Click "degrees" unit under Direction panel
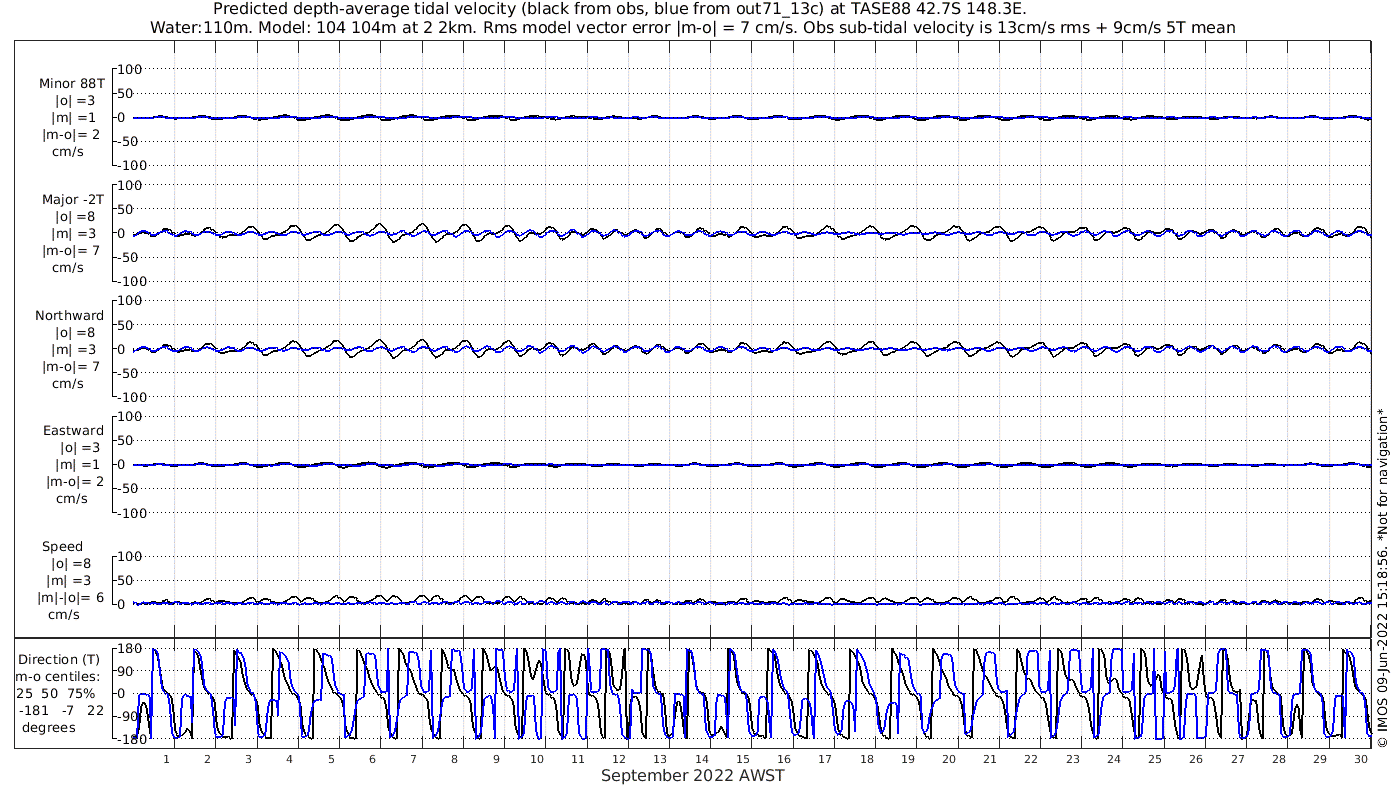 coord(49,727)
